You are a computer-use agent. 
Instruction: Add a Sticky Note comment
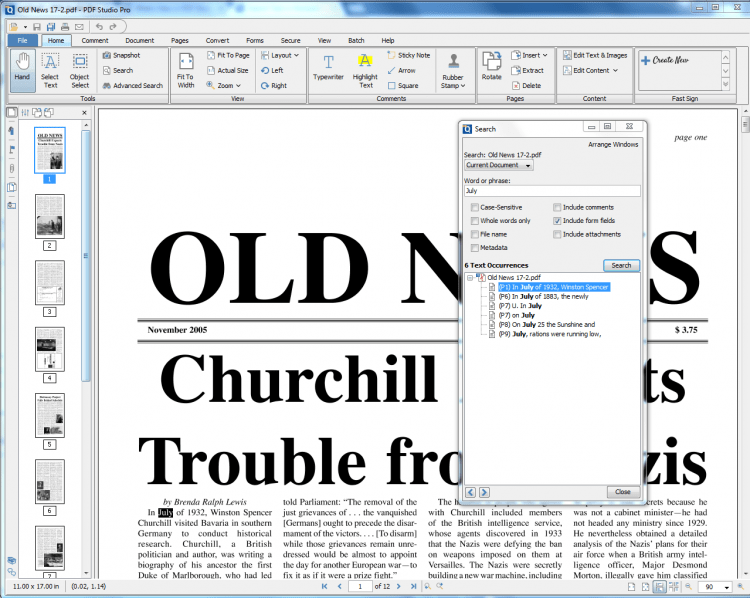tap(407, 56)
